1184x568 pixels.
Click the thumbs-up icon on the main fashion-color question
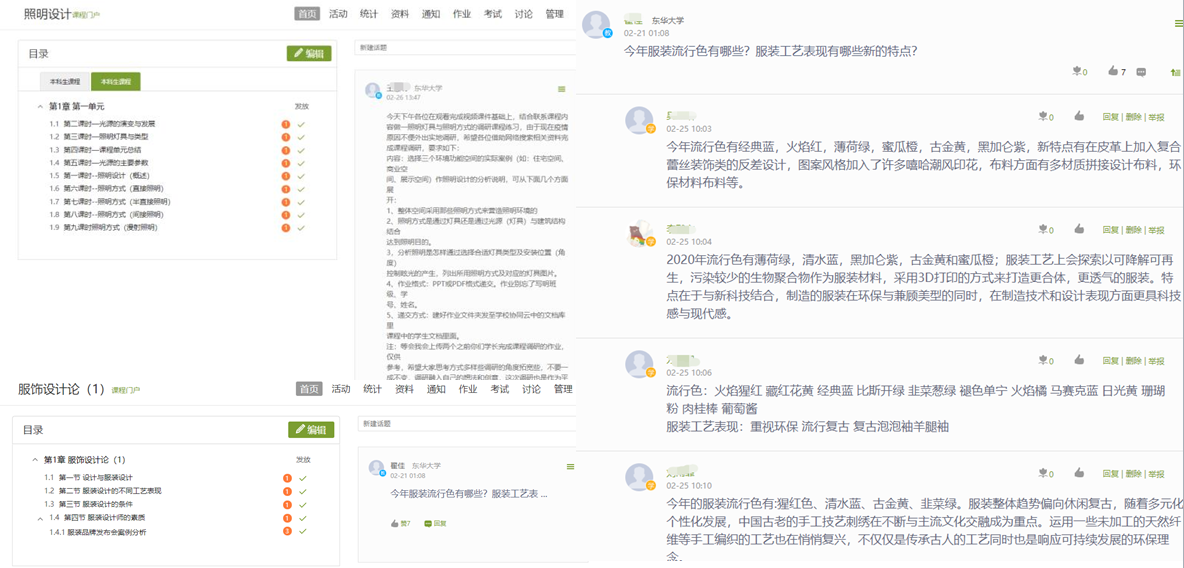tap(1113, 71)
